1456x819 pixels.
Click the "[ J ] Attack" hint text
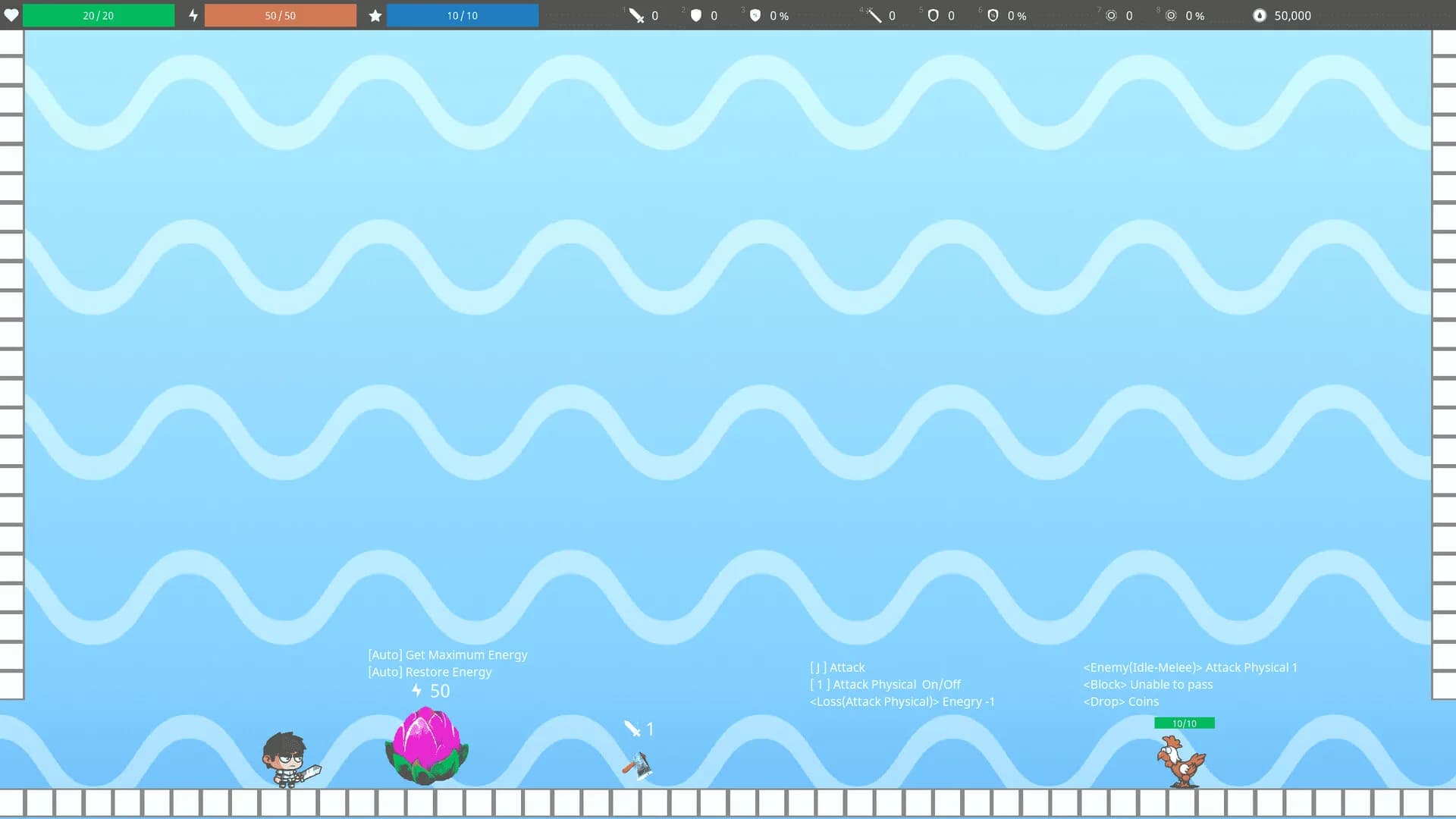[x=837, y=667]
